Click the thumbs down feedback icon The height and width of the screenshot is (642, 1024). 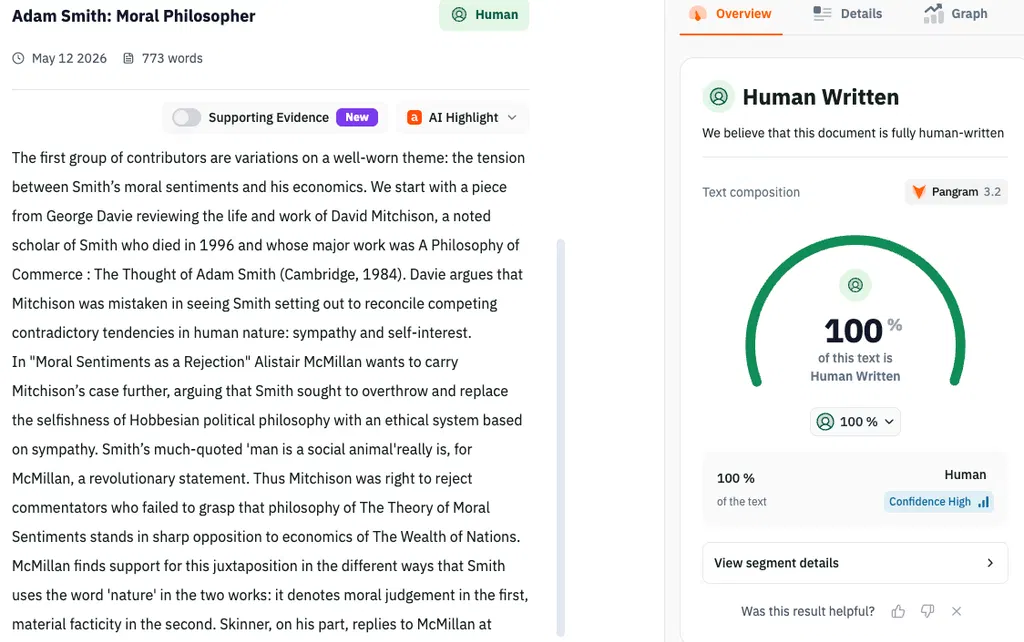[927, 611]
